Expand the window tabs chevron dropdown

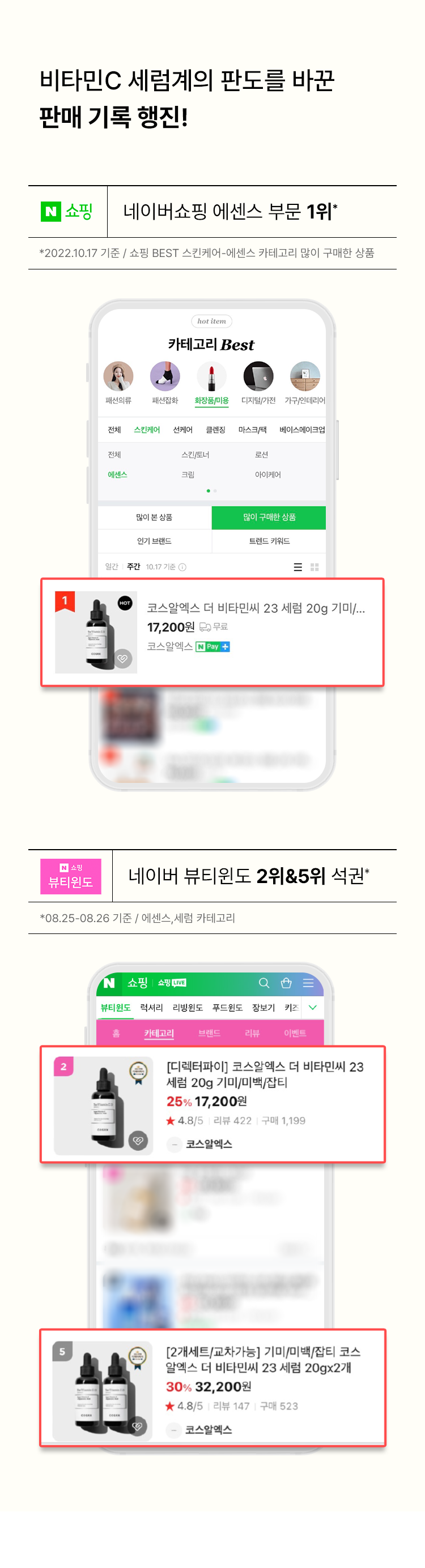point(313,1008)
